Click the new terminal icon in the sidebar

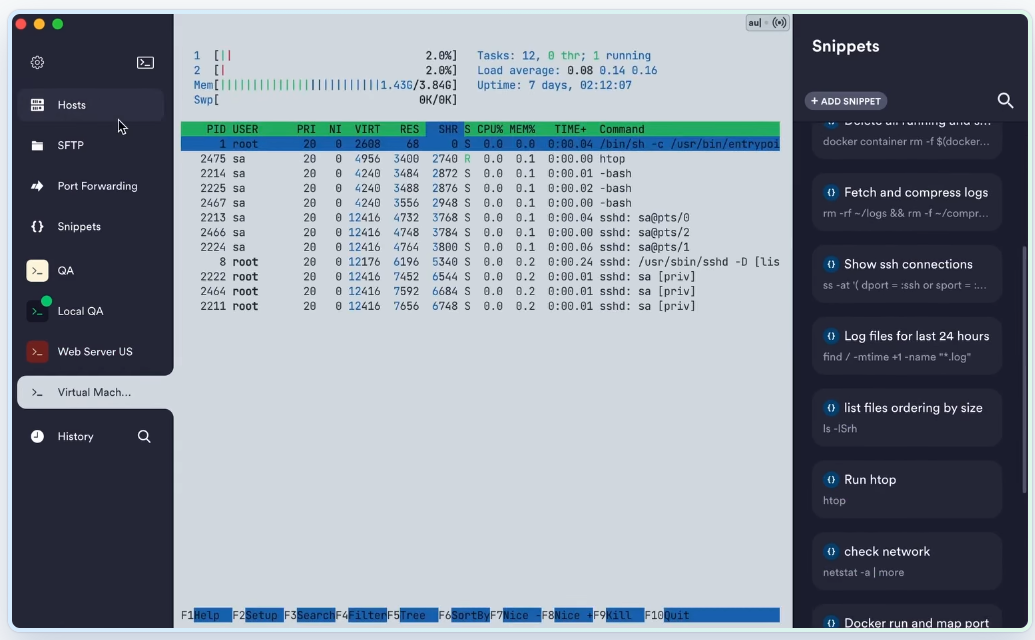145,62
